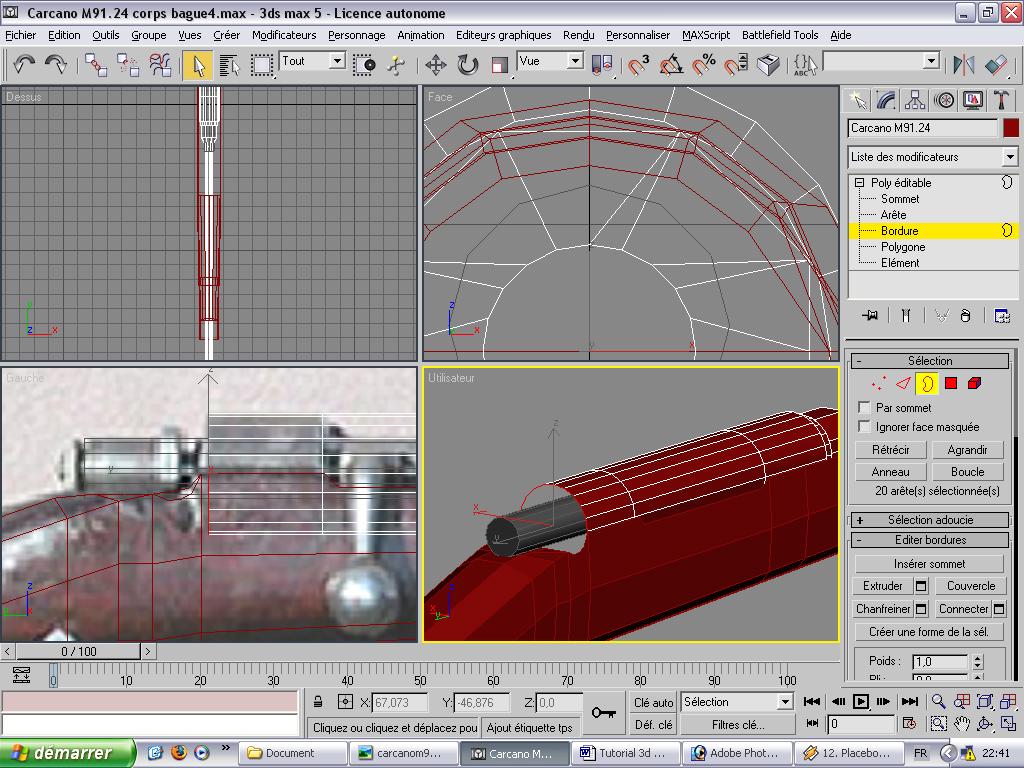The width and height of the screenshot is (1024, 768).
Task: Open the Vue coordinate system dropdown
Action: [575, 61]
